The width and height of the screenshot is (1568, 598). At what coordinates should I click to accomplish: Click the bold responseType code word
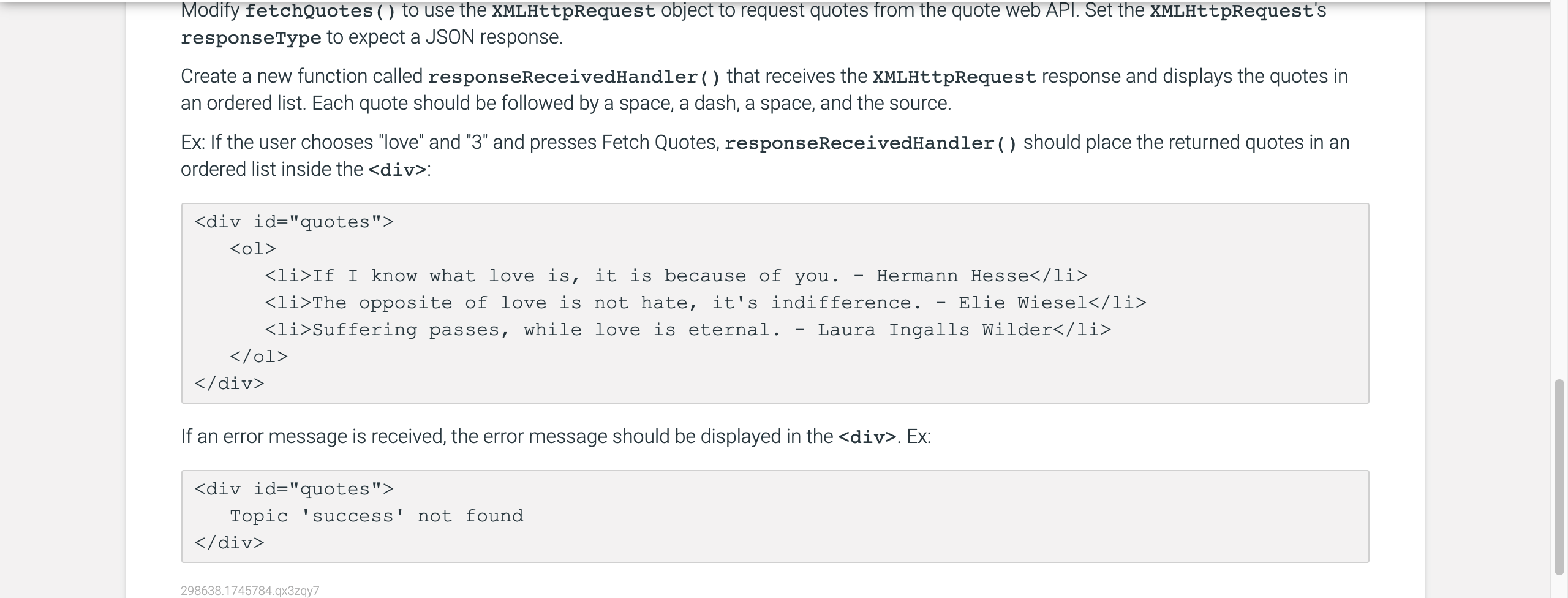[x=251, y=38]
